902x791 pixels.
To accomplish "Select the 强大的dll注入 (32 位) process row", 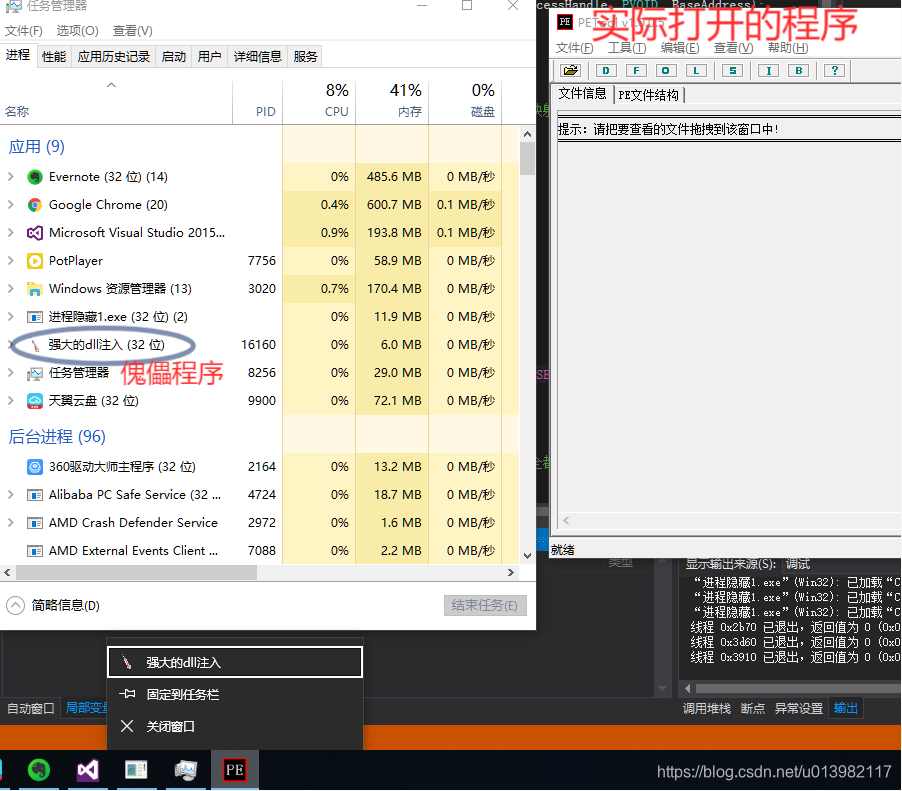I will pyautogui.click(x=259, y=345).
